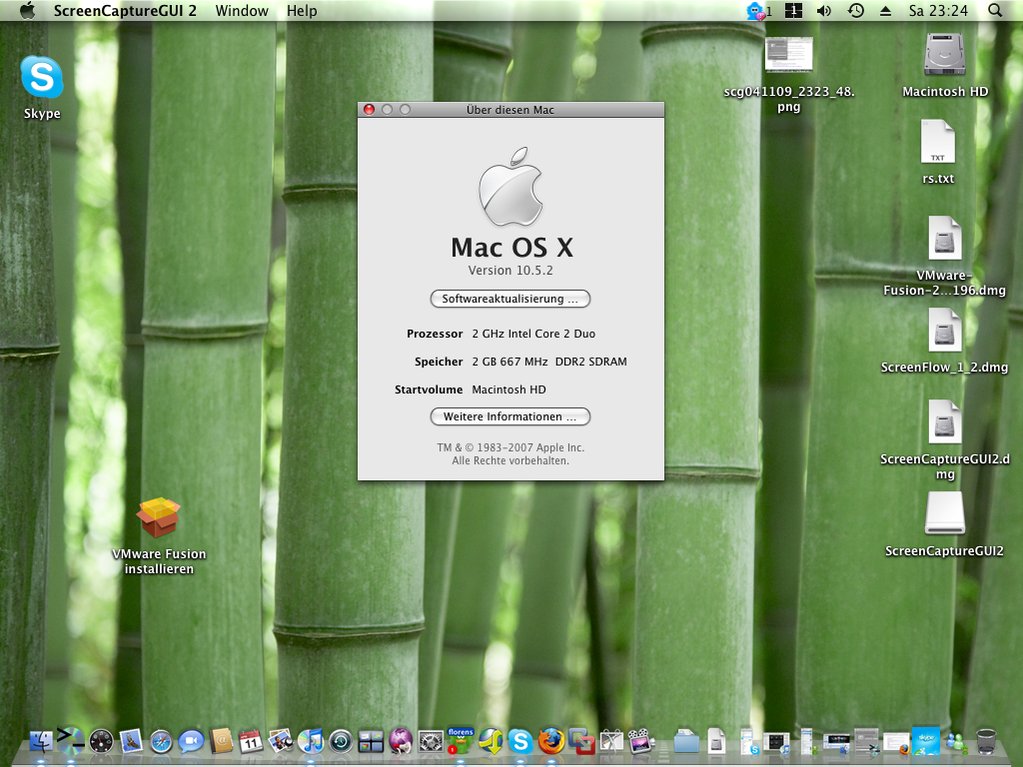Image resolution: width=1023 pixels, height=767 pixels.
Task: Launch Safari from the Dock
Action: click(x=161, y=741)
